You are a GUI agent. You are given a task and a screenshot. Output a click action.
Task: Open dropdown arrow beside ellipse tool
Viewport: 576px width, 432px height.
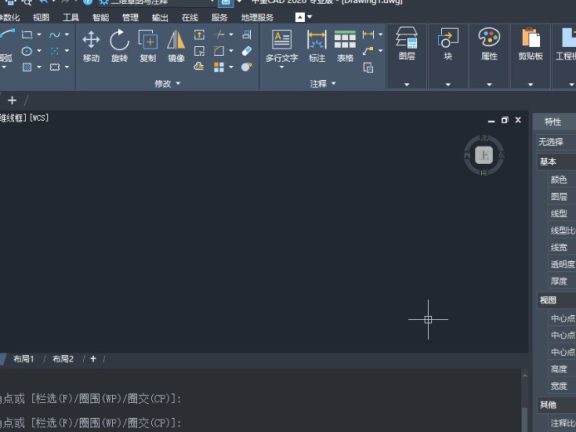point(39,51)
